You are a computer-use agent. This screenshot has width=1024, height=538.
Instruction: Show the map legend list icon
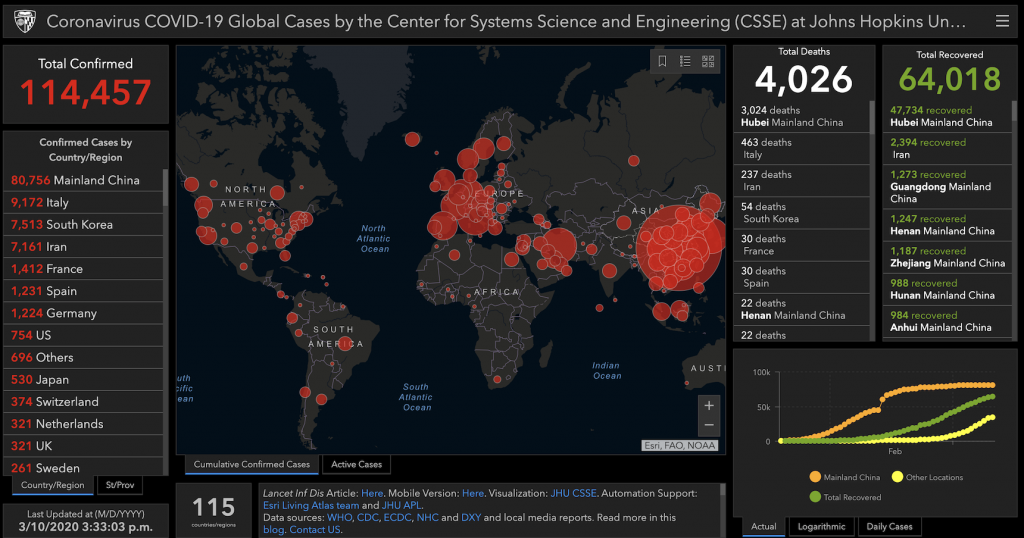point(685,61)
